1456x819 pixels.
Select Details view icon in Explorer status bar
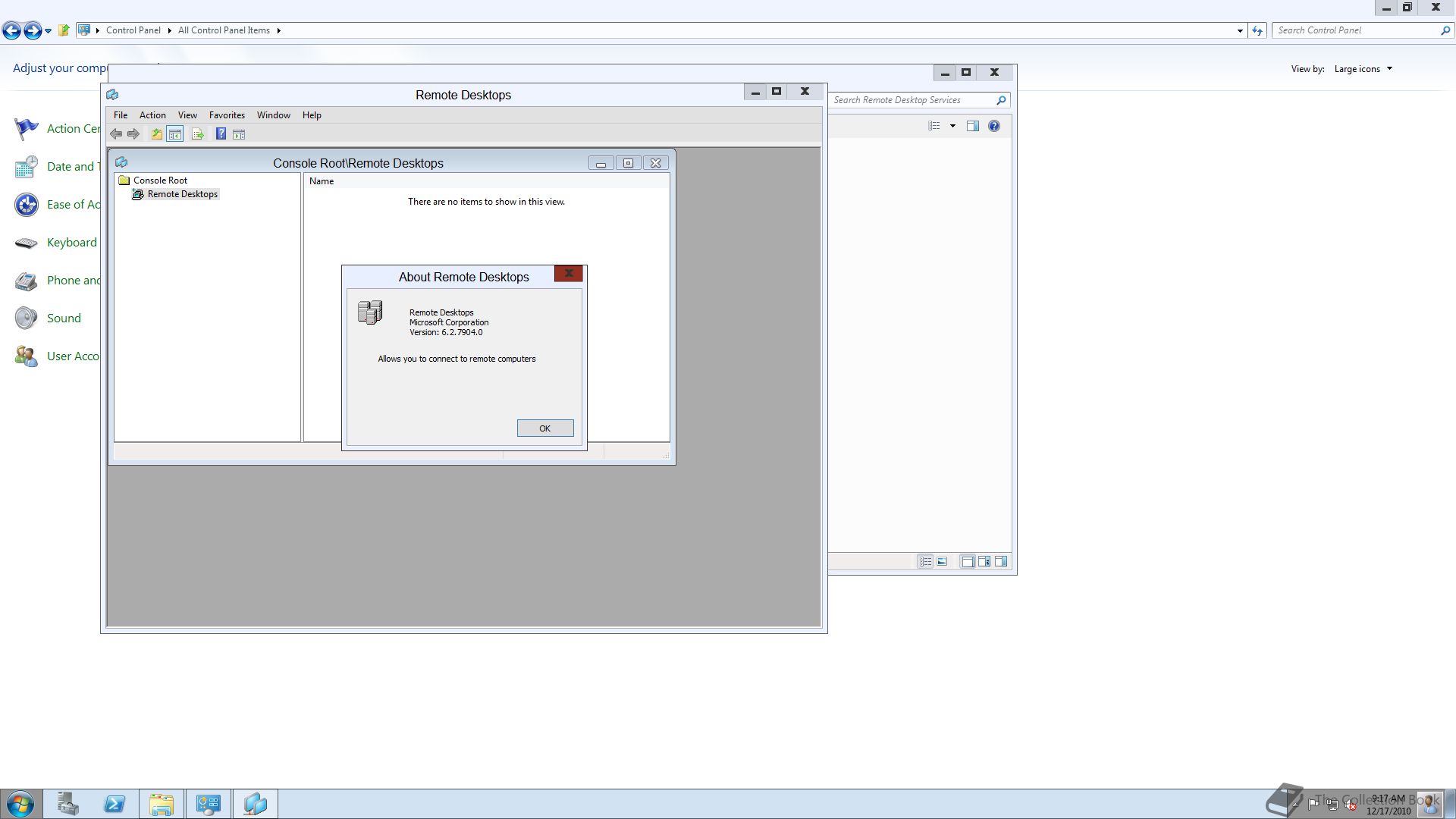click(x=925, y=562)
